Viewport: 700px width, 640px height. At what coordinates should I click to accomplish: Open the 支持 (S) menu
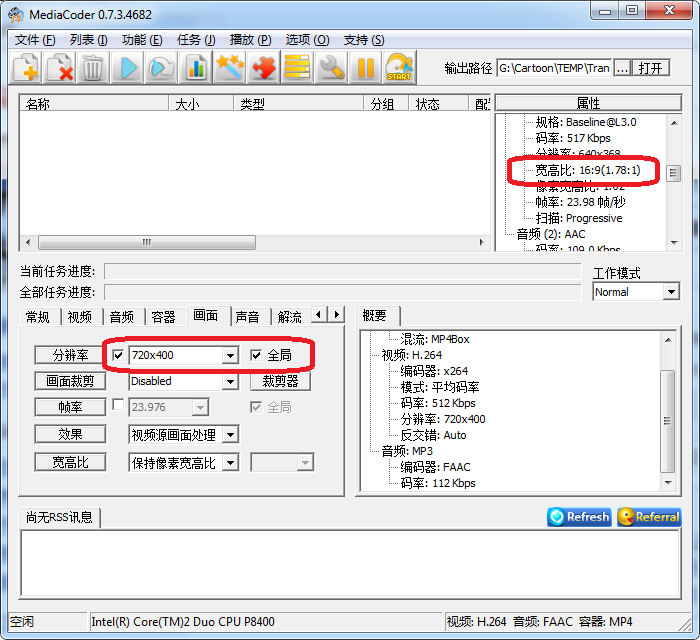[364, 40]
